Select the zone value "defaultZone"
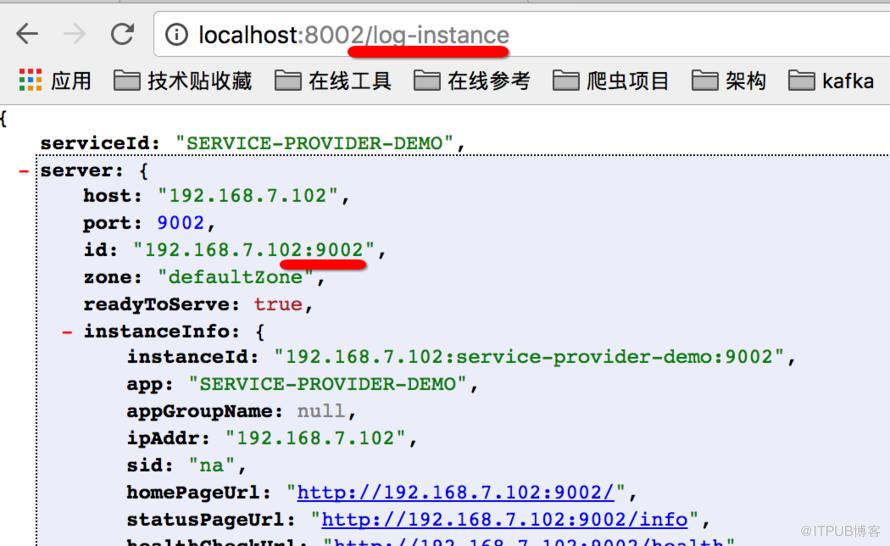Screen dimensions: 890x546 click(236, 277)
